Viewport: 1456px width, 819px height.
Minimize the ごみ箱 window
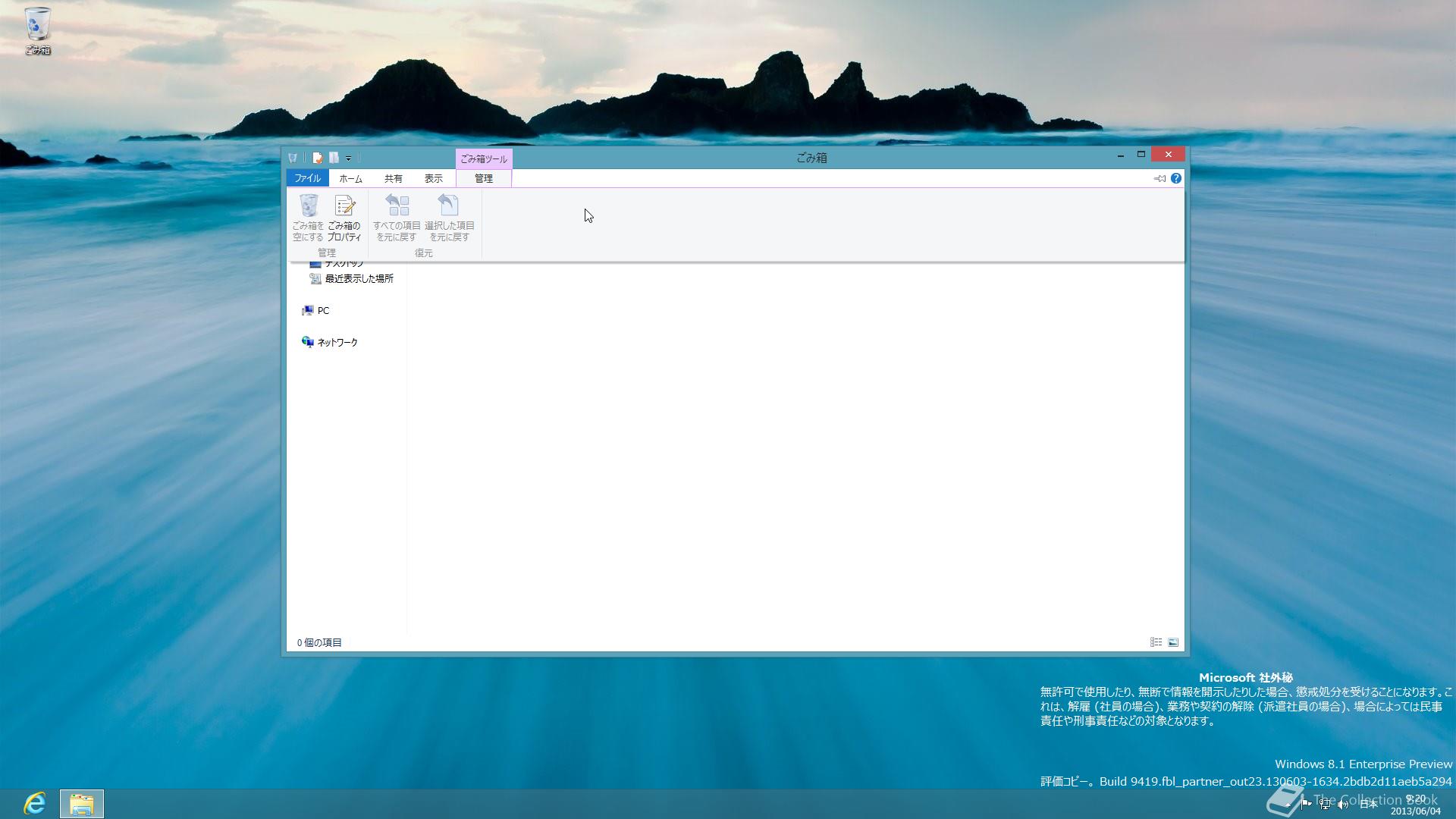[x=1120, y=155]
